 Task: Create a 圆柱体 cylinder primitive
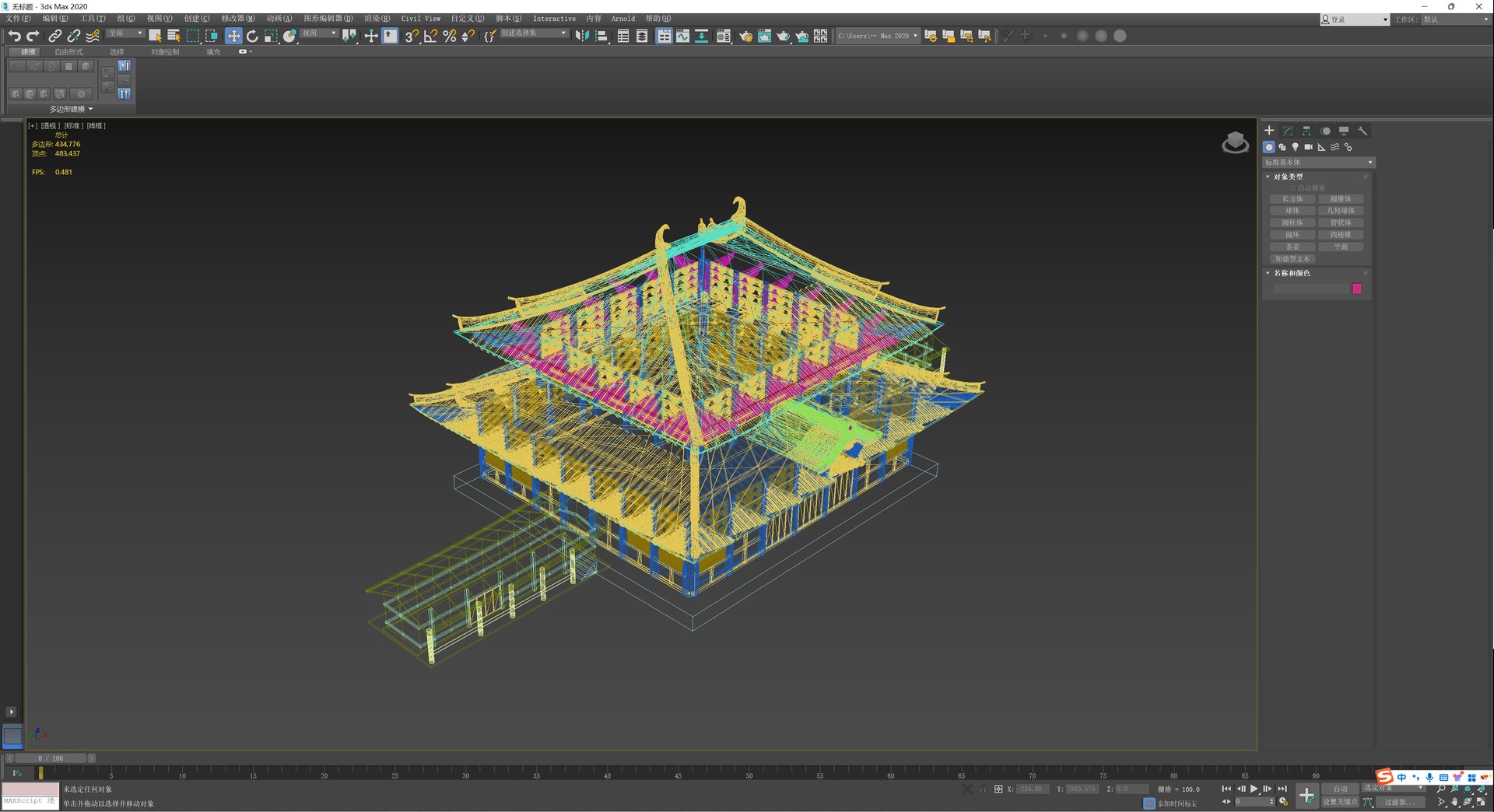coord(1292,223)
